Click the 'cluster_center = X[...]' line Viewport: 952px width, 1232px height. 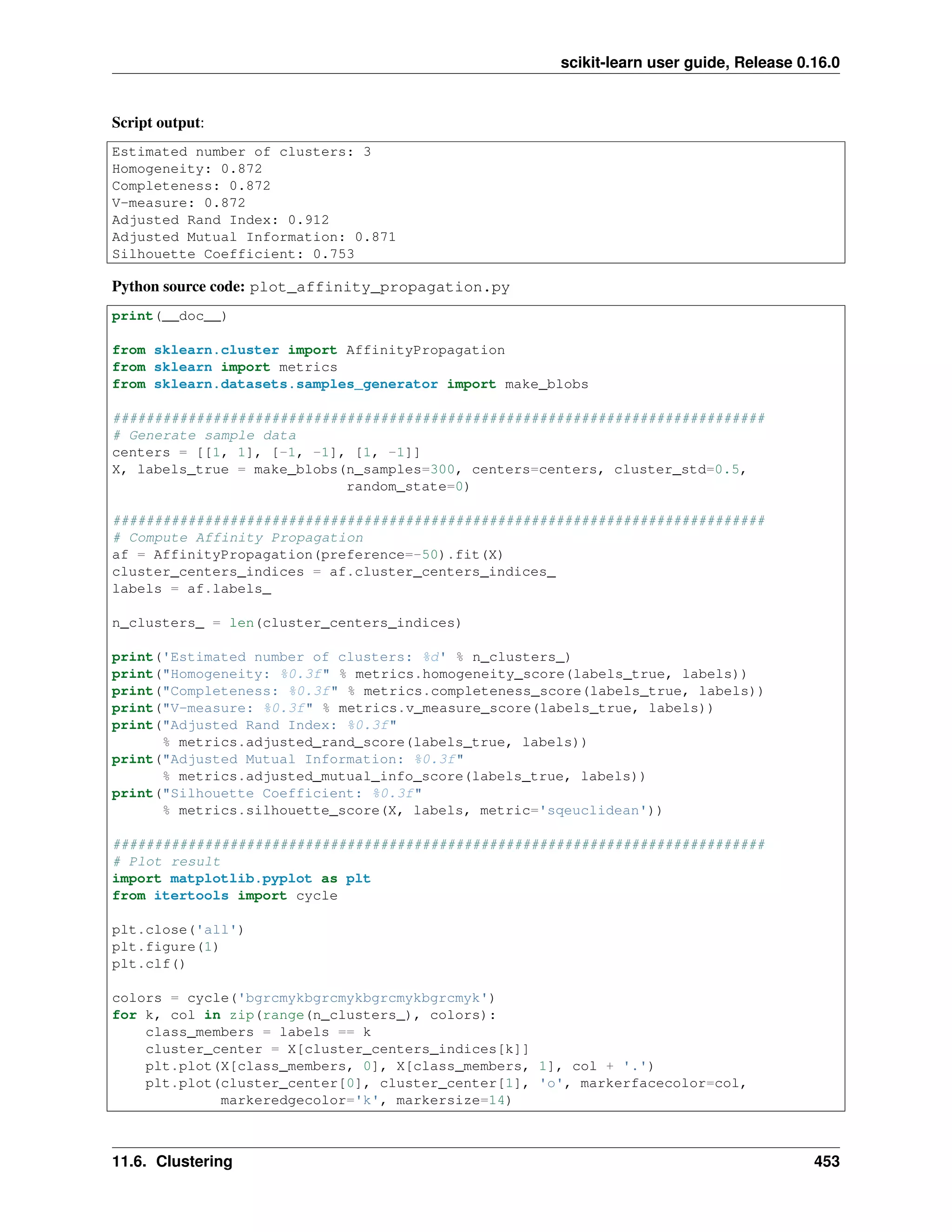click(337, 1049)
